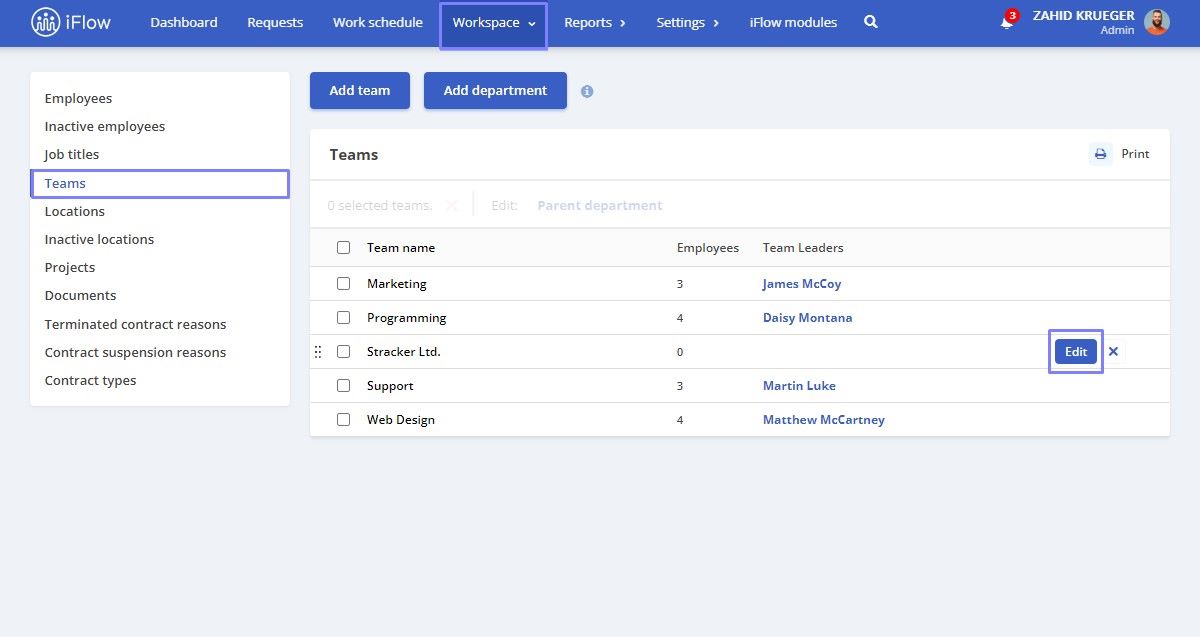Click the drag handle on Stracker Ltd. row
1200x637 pixels.
(x=318, y=352)
